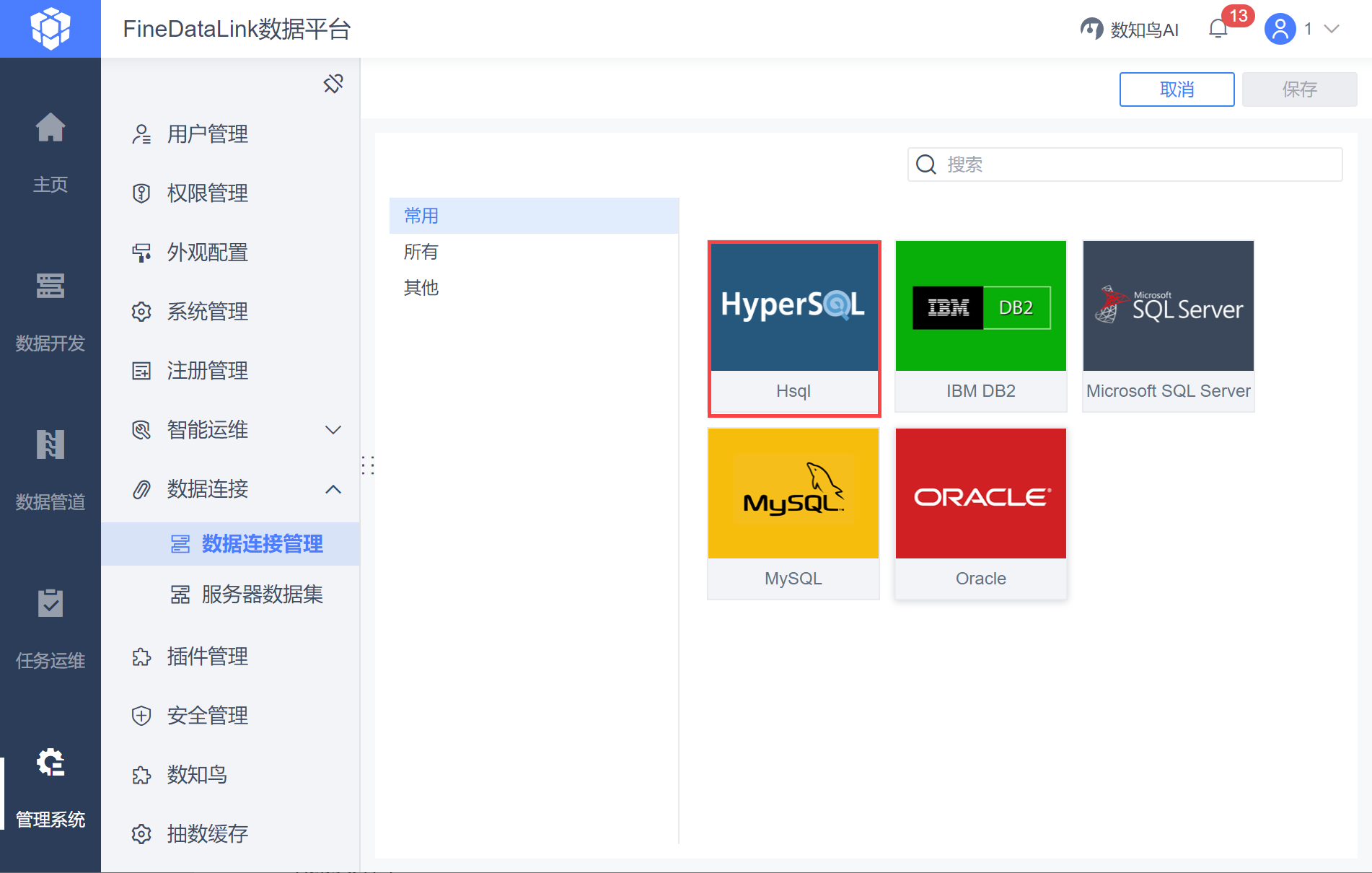Viewport: 1372px width, 873px height.
Task: Choose the IBM DB2 database tile
Action: [x=981, y=326]
